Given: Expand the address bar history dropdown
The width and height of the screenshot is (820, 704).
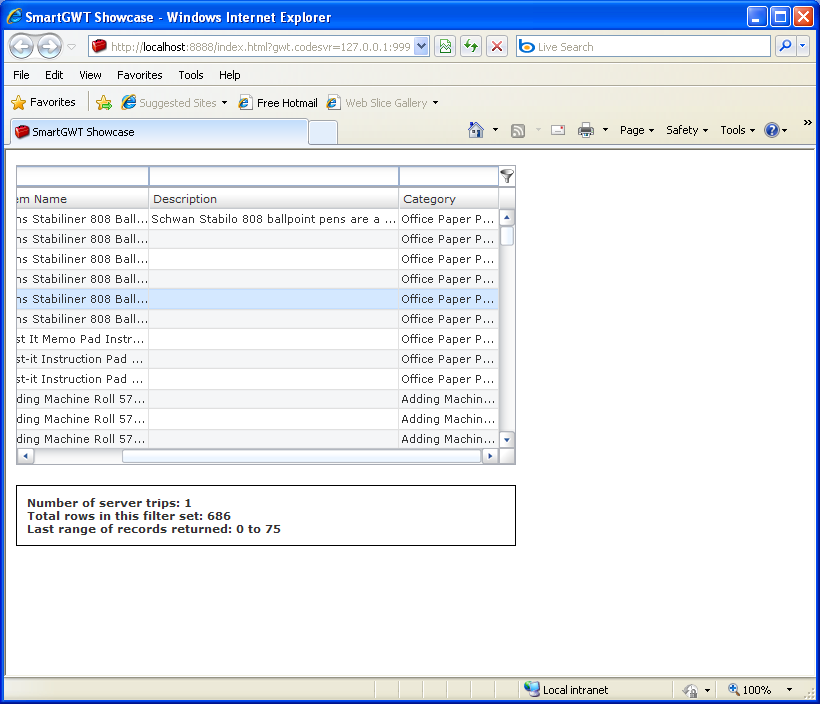Looking at the screenshot, I should click(422, 47).
